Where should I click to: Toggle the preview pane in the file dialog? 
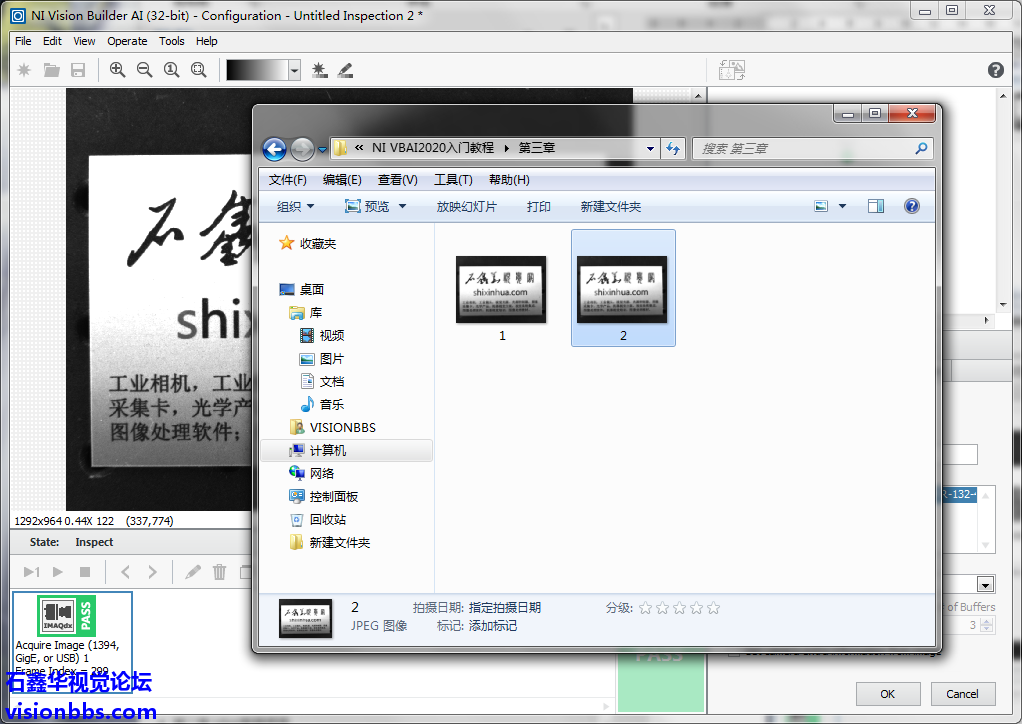click(875, 206)
